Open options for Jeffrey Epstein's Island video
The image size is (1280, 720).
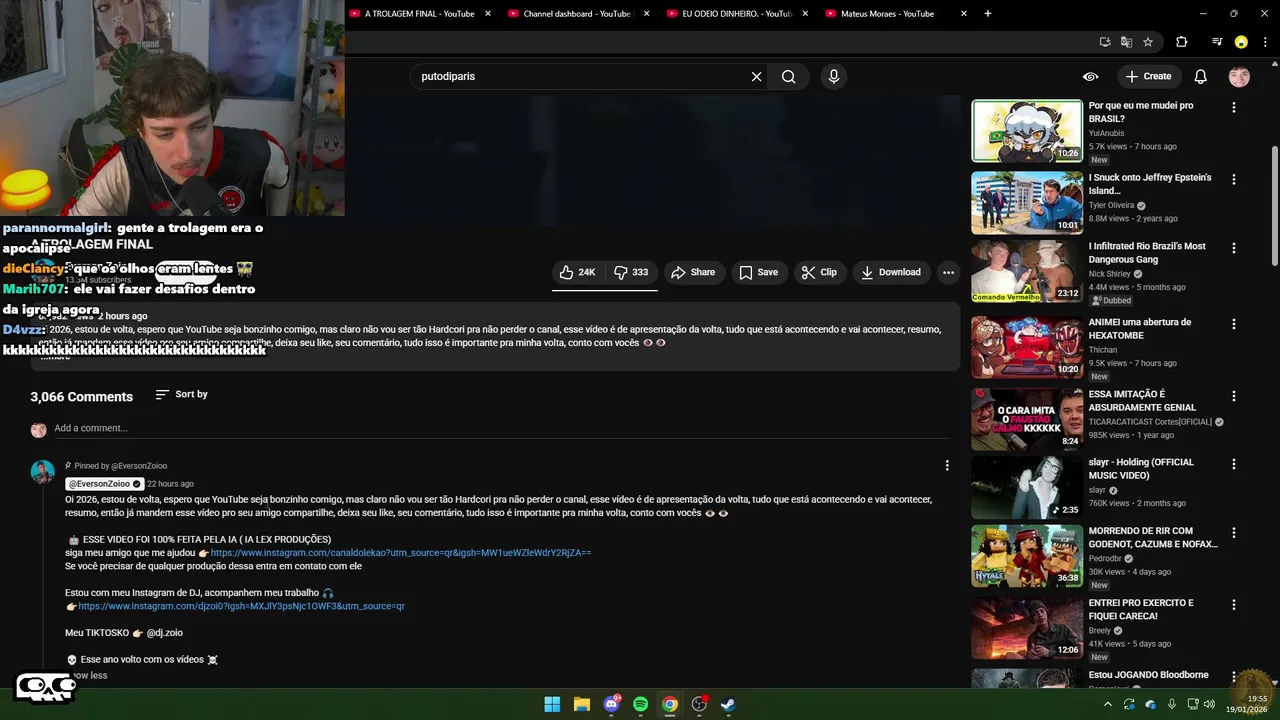[x=1233, y=179]
